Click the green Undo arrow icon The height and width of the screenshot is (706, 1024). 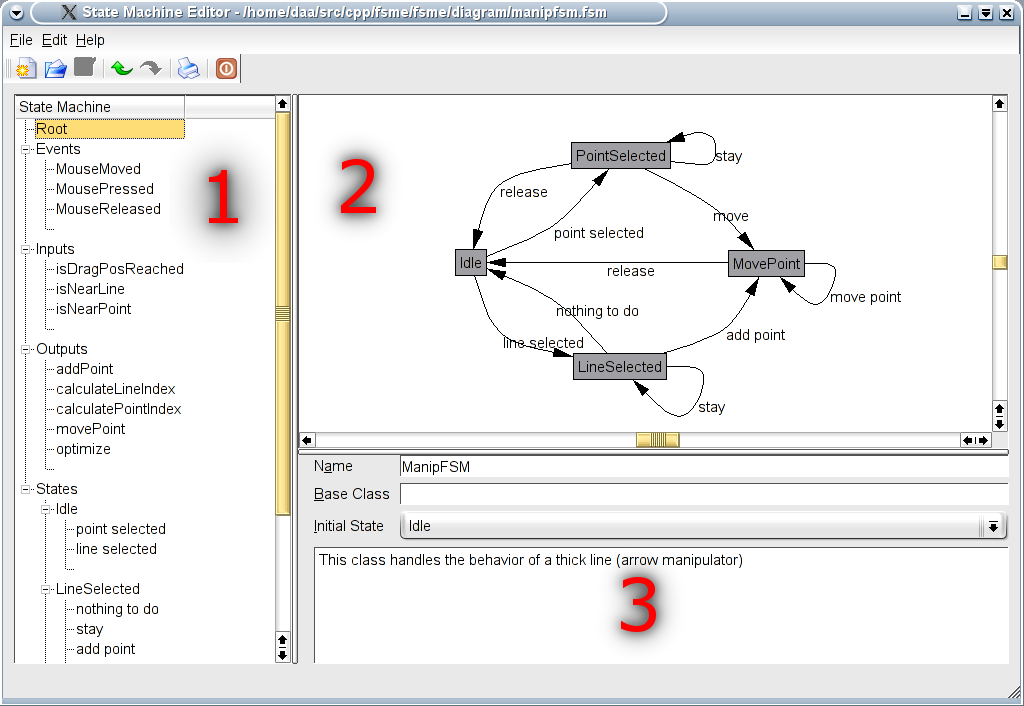(x=122, y=69)
